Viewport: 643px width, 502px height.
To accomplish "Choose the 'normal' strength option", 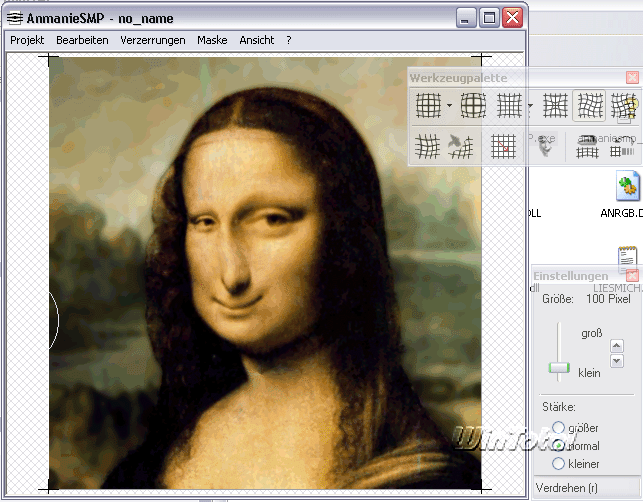I will click(x=558, y=446).
